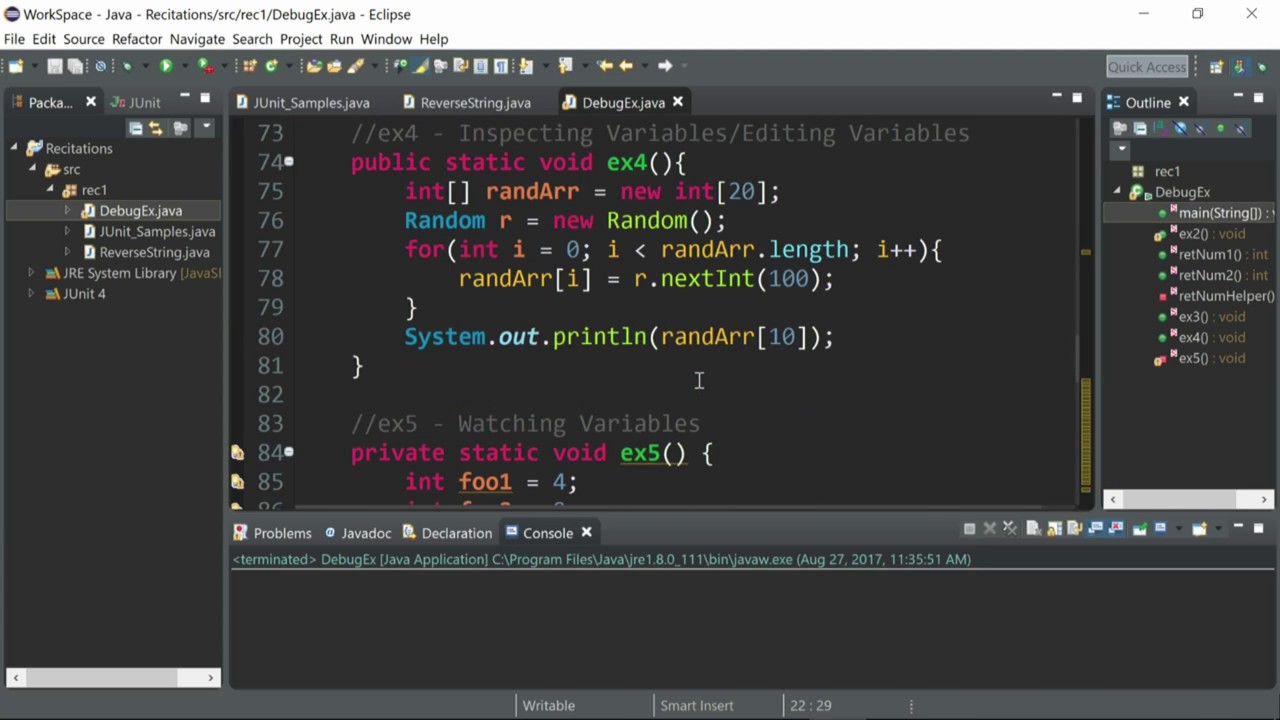This screenshot has height=720, width=1280.
Task: Open the Refactor menu
Action: coord(137,39)
